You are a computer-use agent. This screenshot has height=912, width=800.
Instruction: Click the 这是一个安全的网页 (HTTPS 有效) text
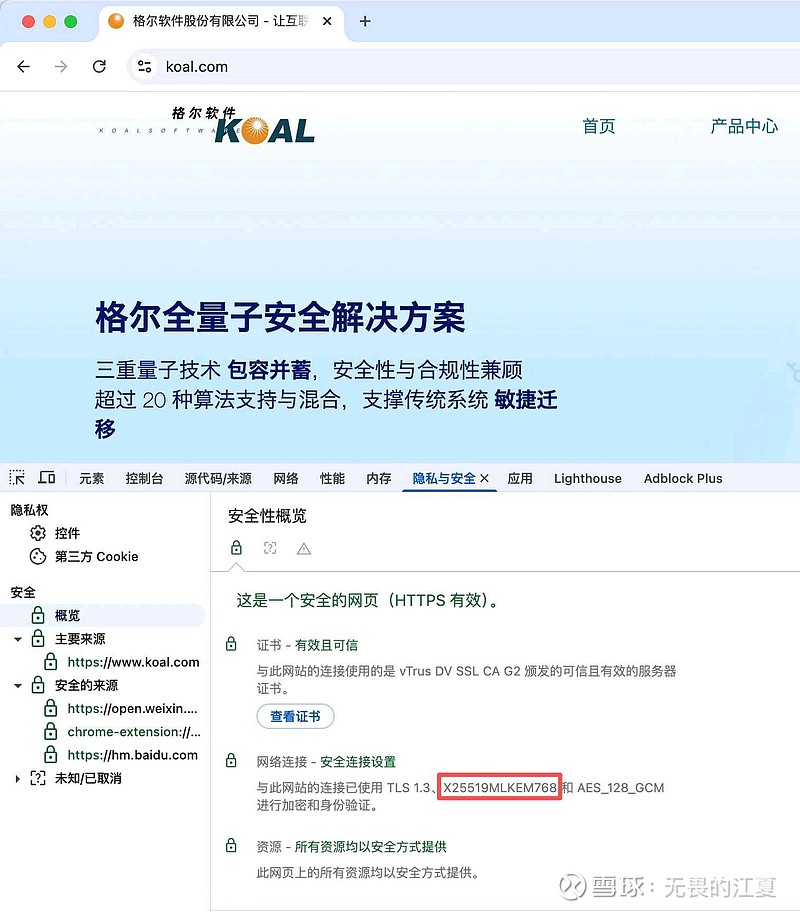pyautogui.click(x=368, y=600)
